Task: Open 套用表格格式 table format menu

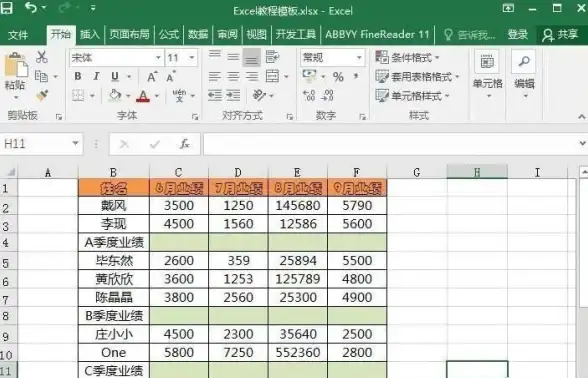Action: point(417,77)
